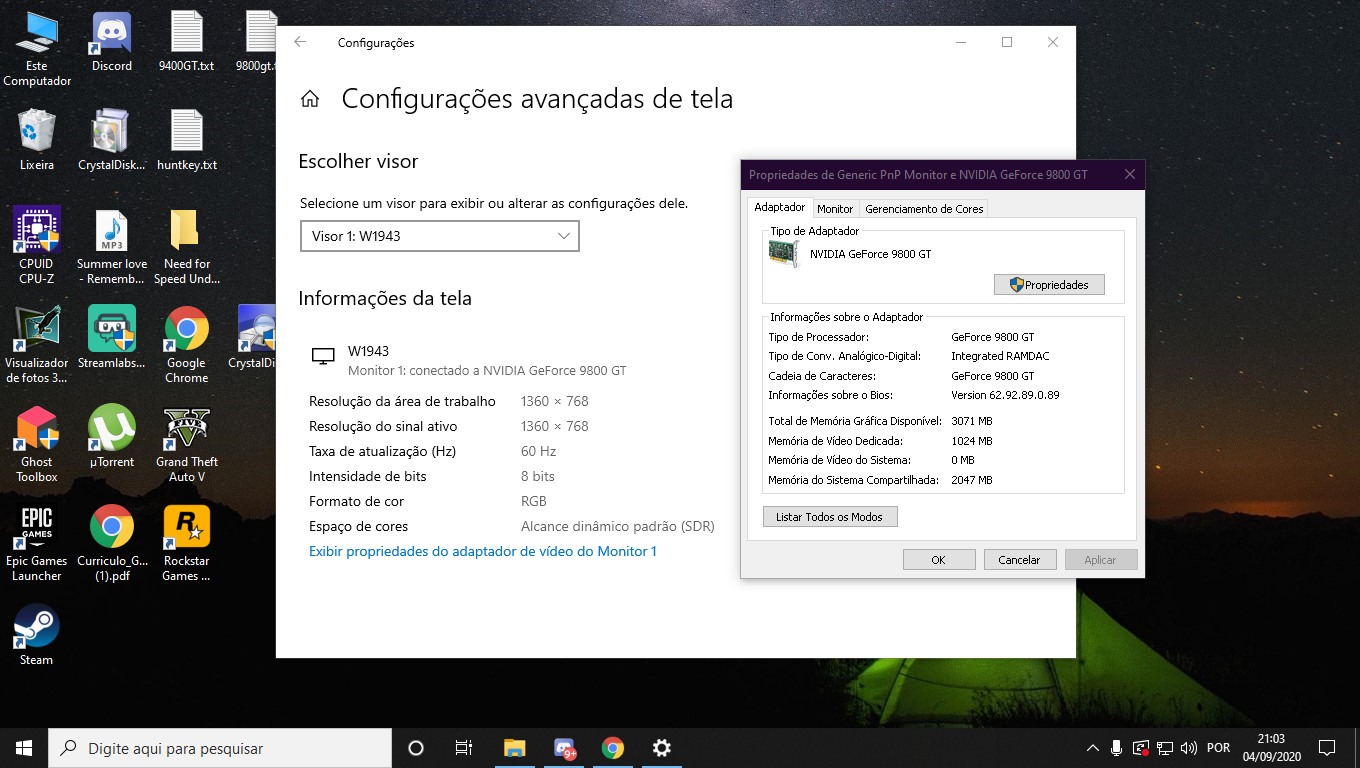1360x768 pixels.
Task: Open Task View on taskbar
Action: click(464, 748)
